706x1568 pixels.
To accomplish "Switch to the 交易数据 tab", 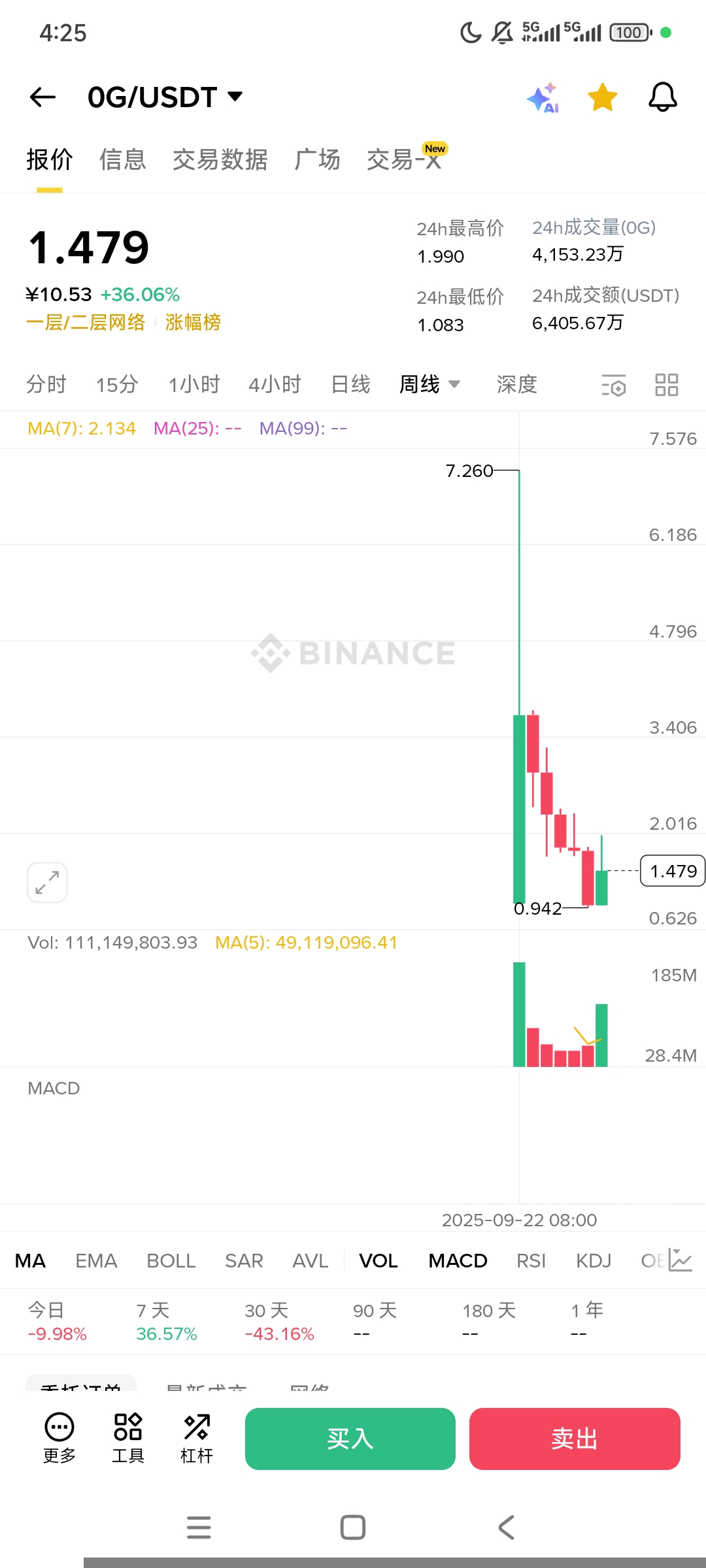I will pyautogui.click(x=220, y=159).
